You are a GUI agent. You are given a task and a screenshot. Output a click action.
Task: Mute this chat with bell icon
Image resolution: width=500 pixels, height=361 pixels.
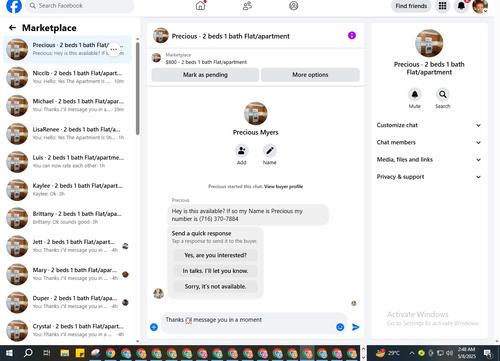click(x=415, y=95)
